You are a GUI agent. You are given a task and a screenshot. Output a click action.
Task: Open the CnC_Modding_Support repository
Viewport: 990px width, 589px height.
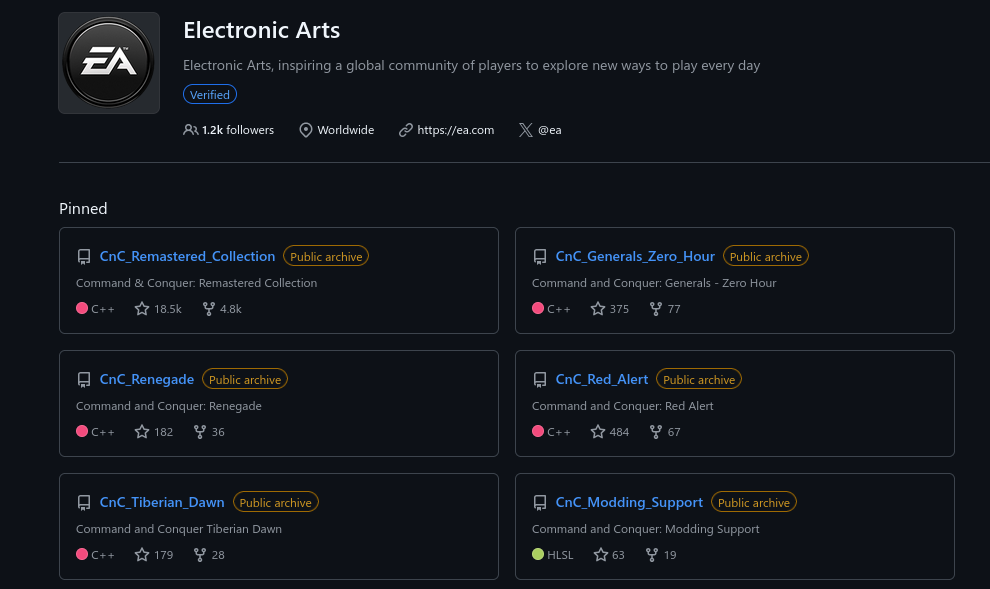(x=629, y=503)
